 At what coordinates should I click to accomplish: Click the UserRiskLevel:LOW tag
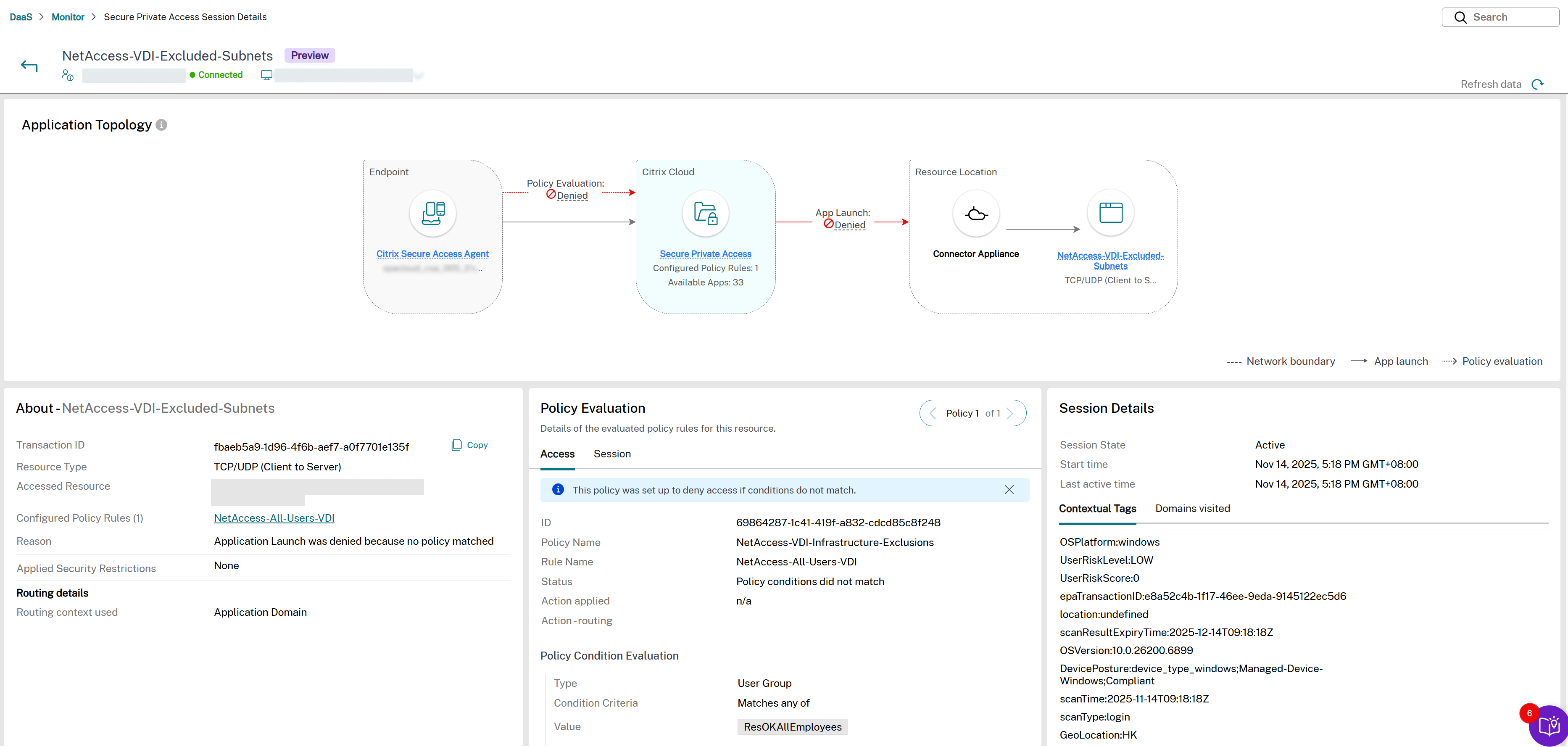1106,561
